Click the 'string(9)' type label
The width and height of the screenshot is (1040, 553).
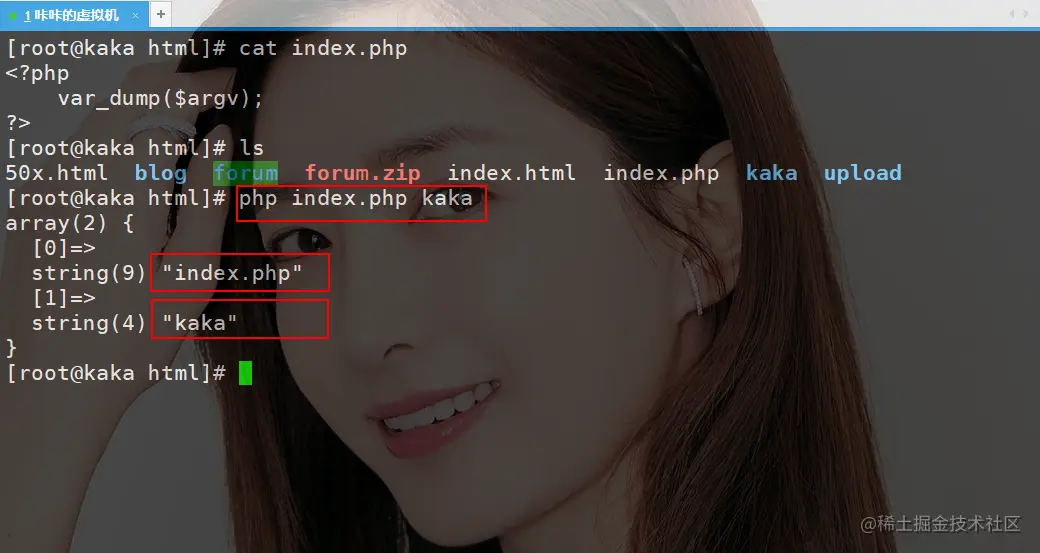pyautogui.click(x=89, y=273)
